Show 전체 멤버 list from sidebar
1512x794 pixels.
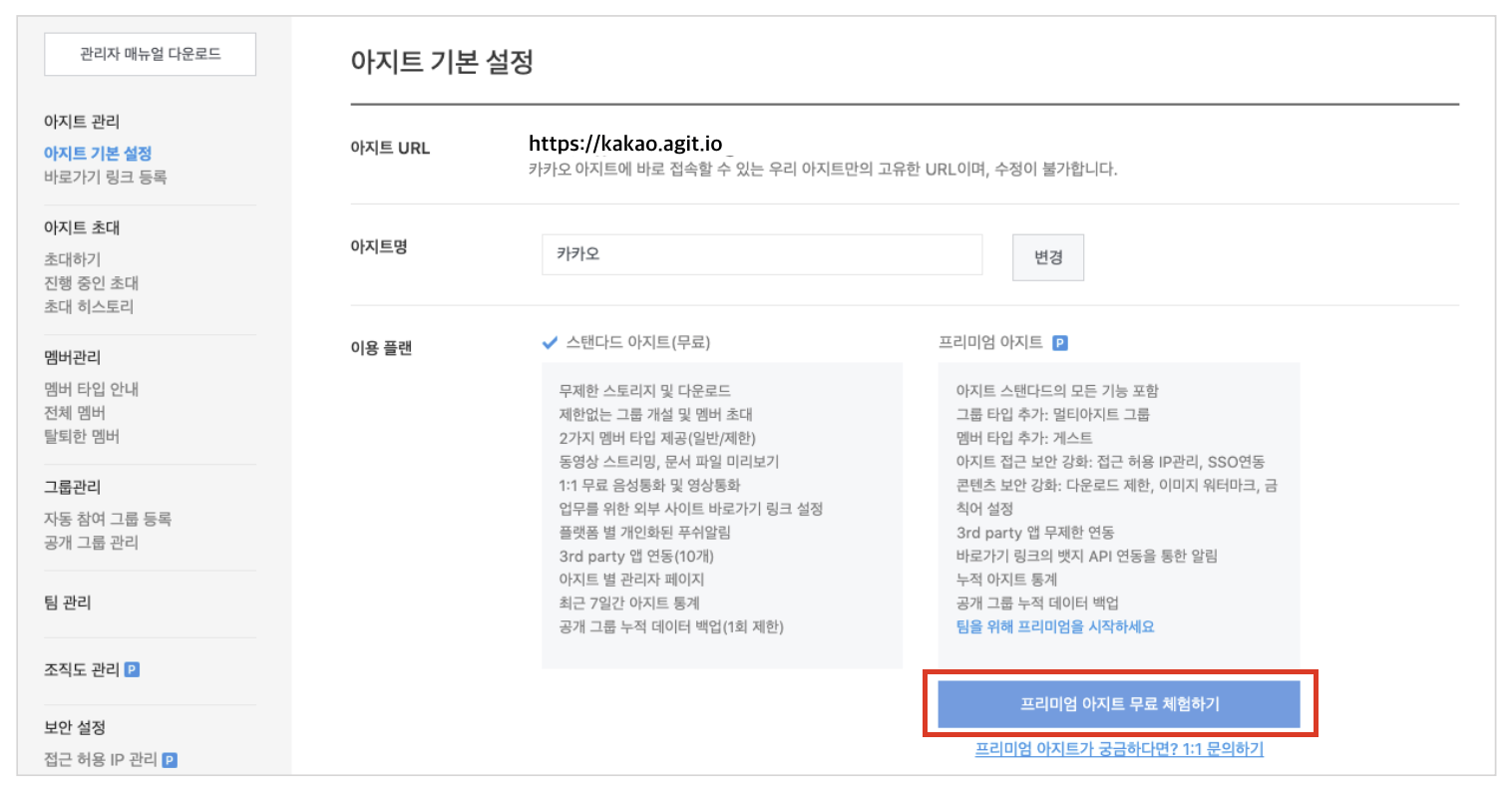[75, 413]
